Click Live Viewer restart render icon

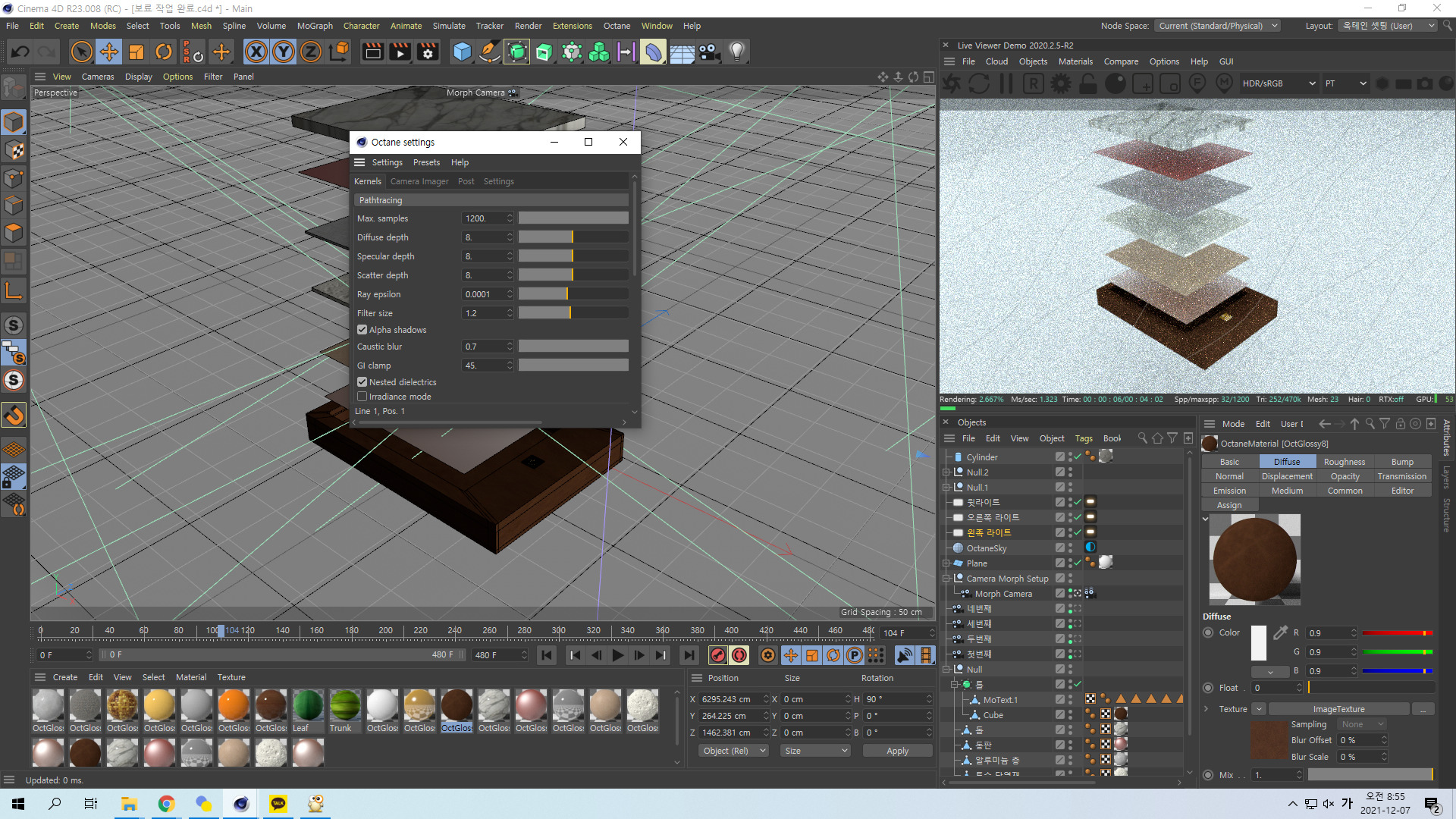click(979, 83)
